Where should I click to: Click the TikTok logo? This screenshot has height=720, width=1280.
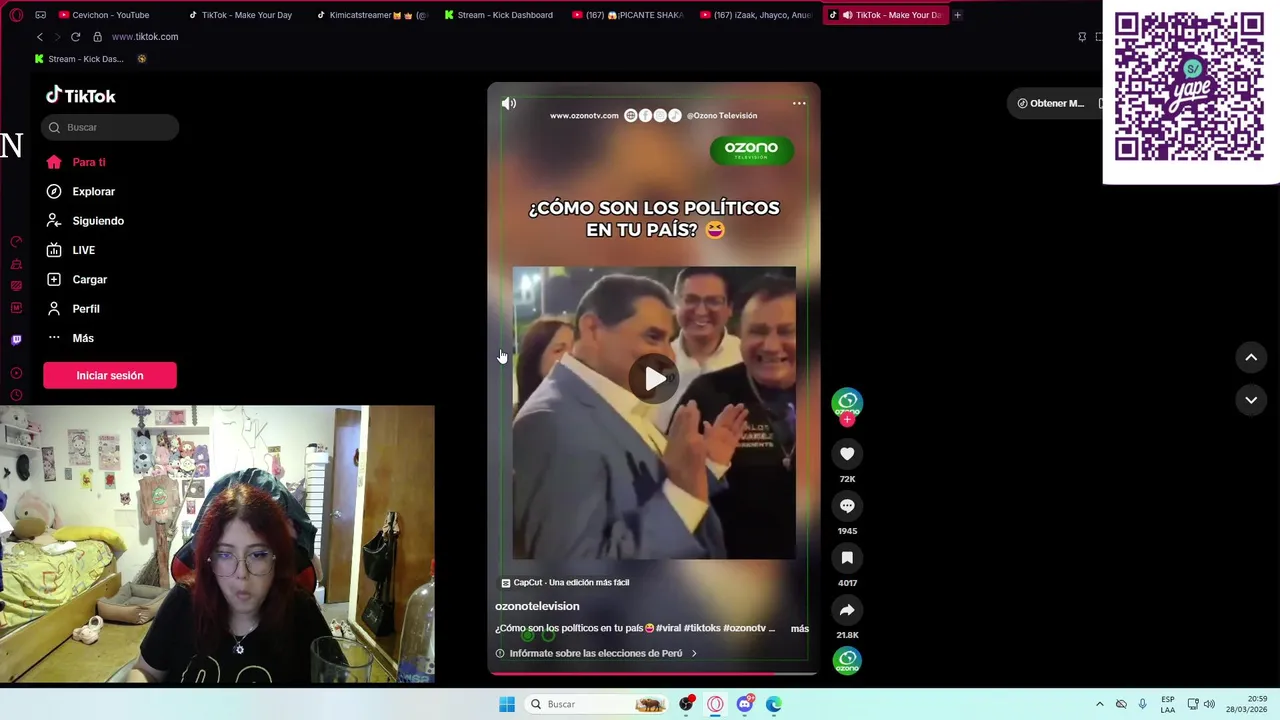[x=81, y=96]
